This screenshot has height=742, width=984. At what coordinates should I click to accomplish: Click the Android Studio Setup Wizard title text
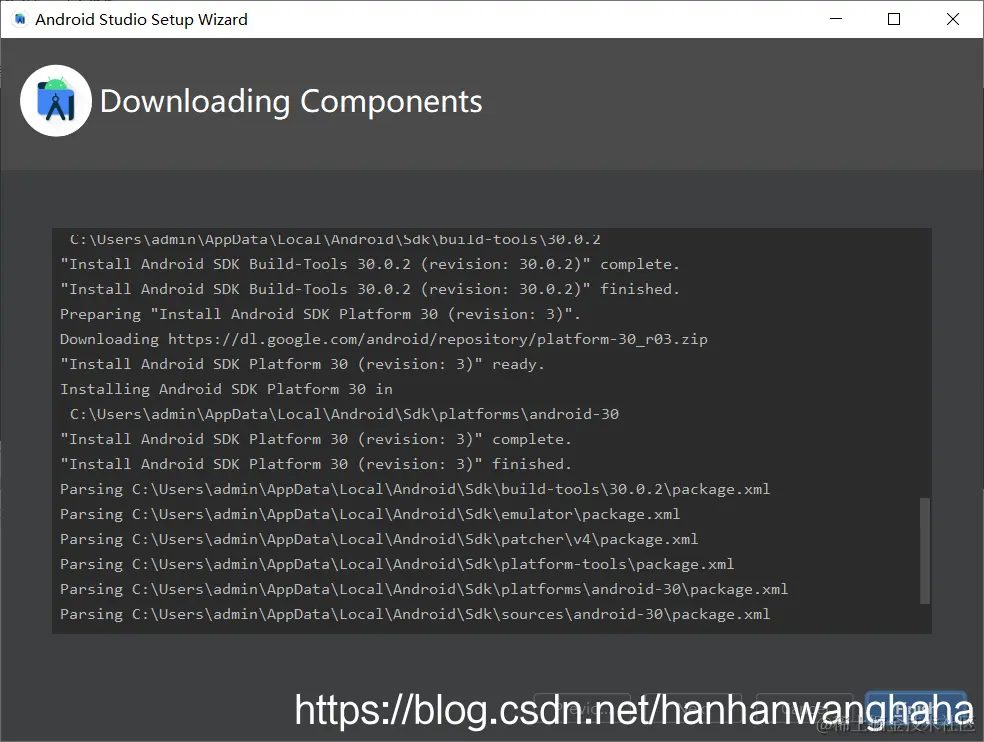141,19
